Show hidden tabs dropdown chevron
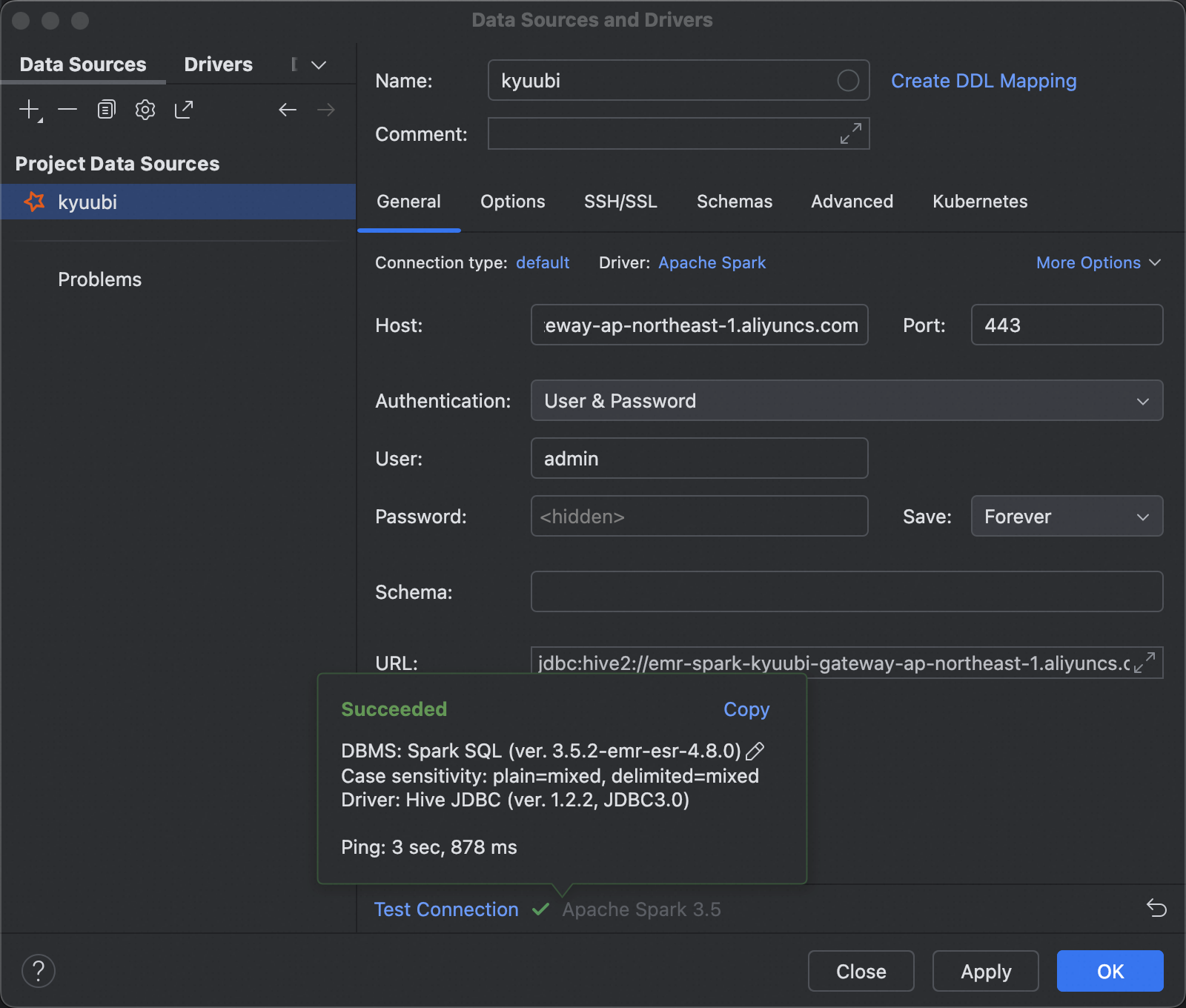Screen dimensions: 1186x1008 tap(319, 65)
